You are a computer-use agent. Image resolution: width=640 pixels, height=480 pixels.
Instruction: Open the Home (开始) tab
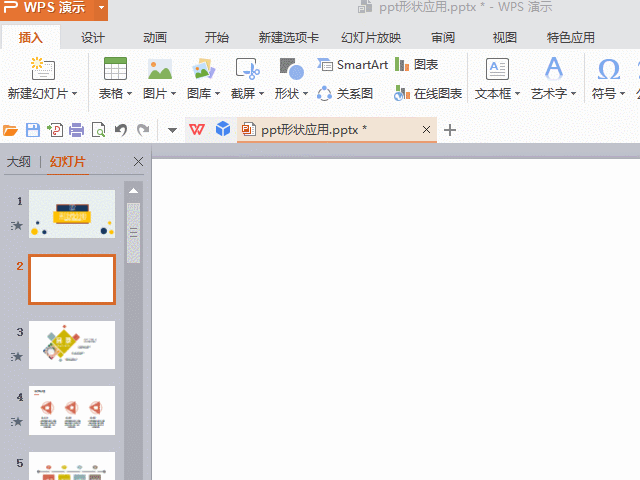click(x=217, y=38)
